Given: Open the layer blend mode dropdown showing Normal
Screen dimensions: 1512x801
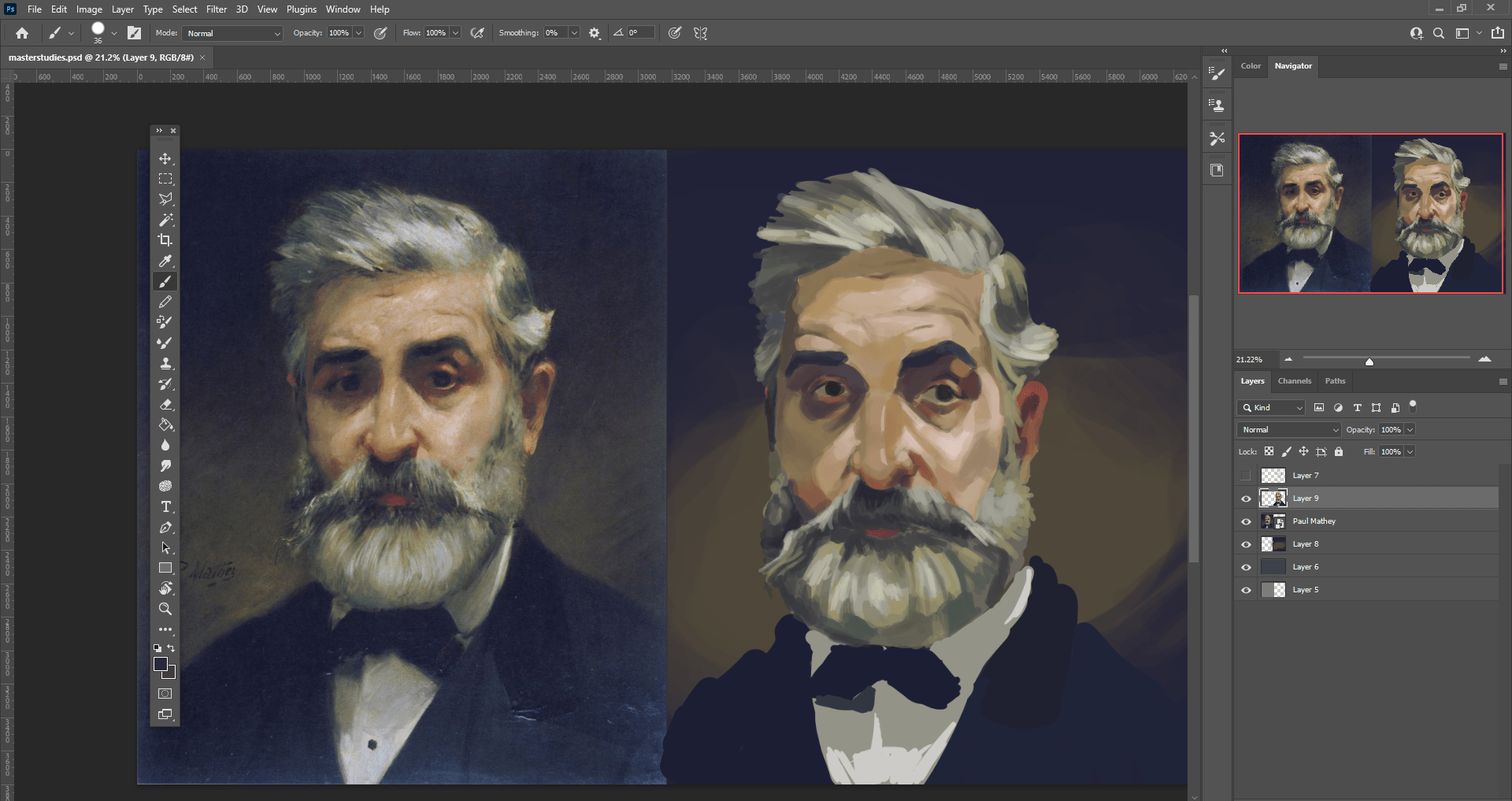Looking at the screenshot, I should (1288, 429).
